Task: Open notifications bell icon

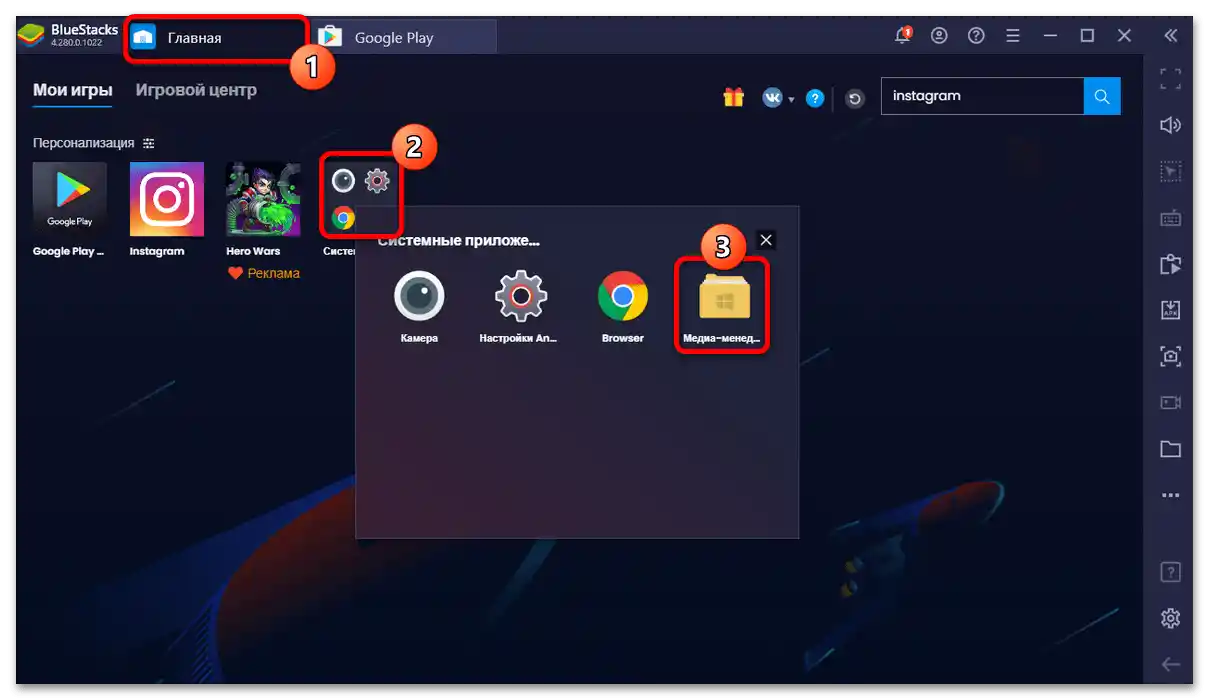Action: click(902, 36)
